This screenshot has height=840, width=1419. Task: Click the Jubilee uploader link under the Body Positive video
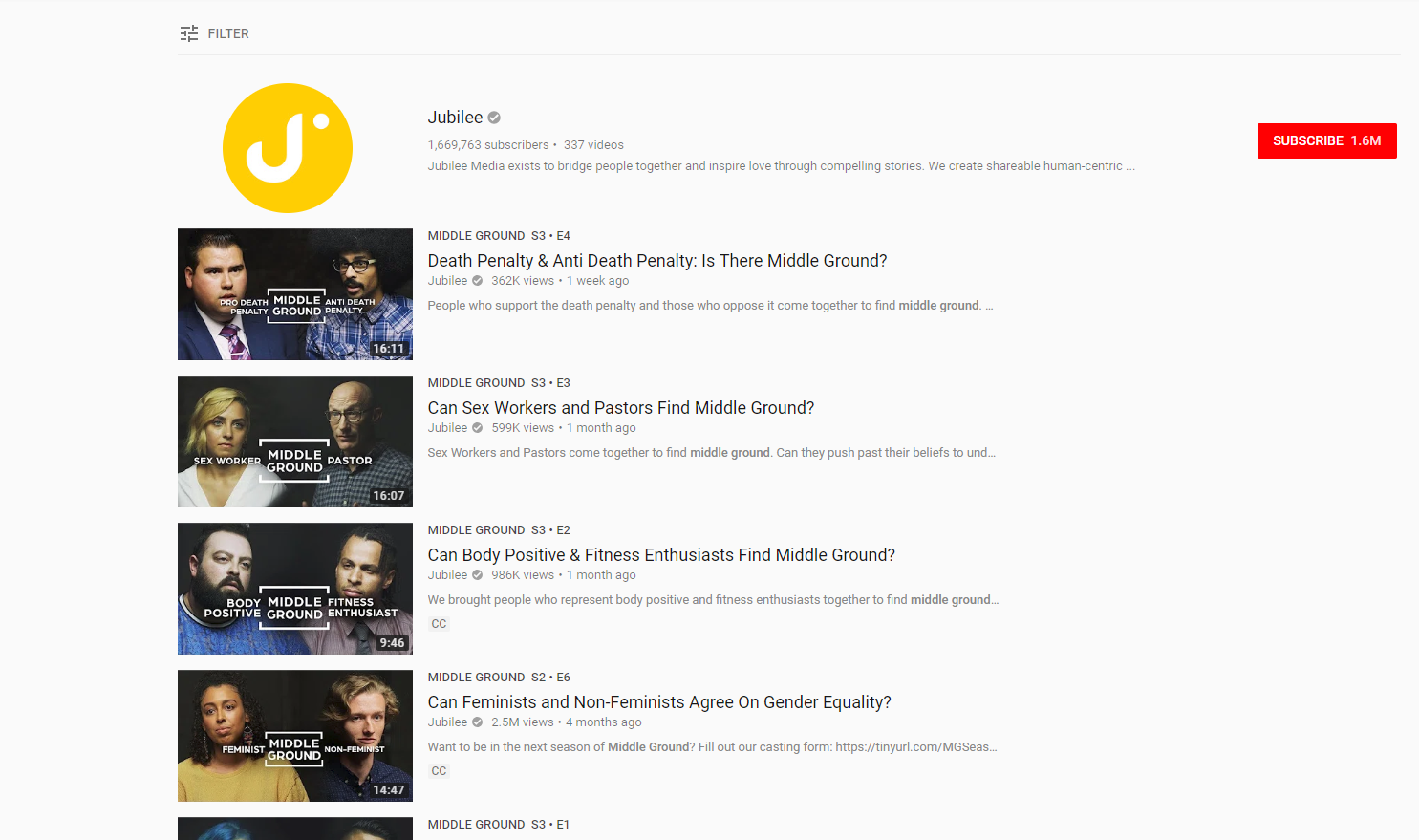(447, 575)
